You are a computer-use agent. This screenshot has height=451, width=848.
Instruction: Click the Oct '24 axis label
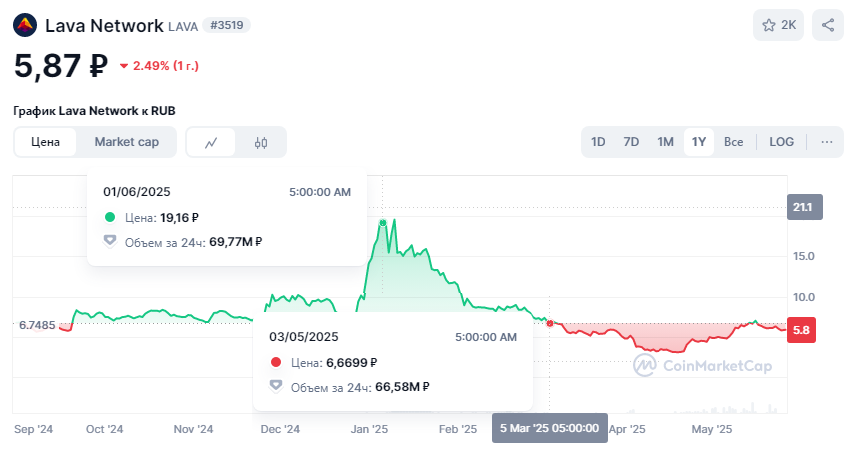click(104, 429)
